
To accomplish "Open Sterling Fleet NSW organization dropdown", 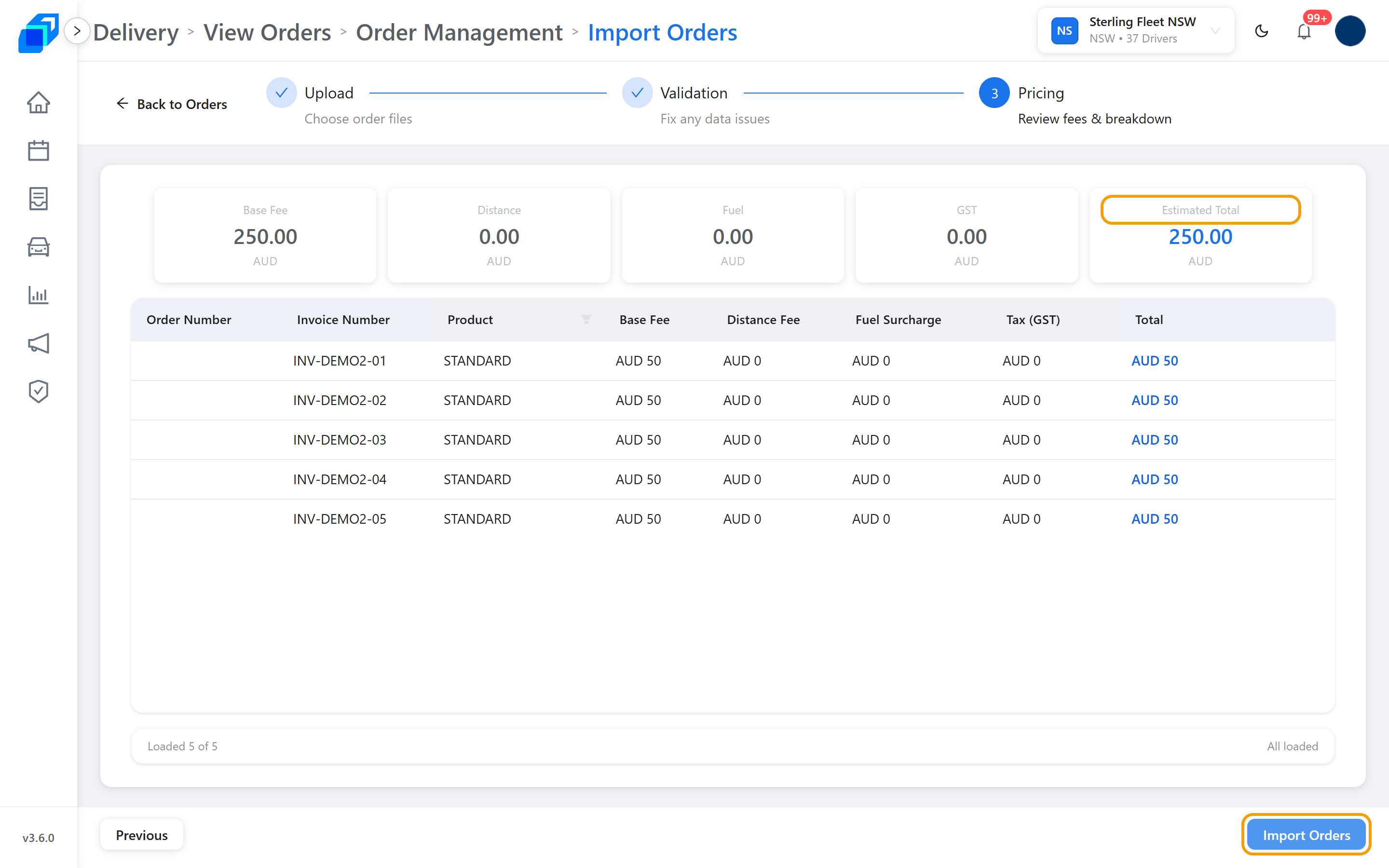I will tap(1136, 30).
